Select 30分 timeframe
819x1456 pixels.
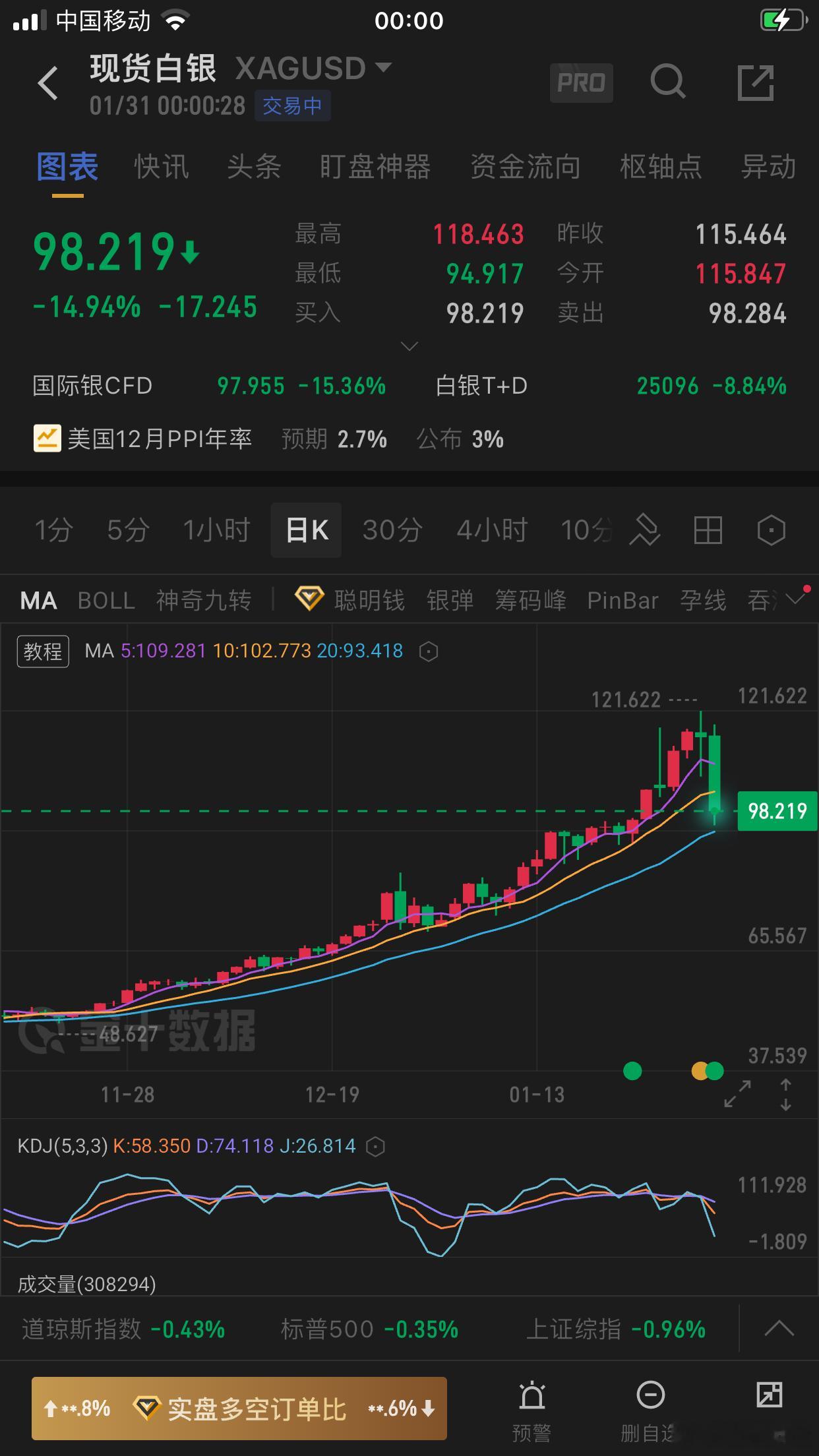[392, 530]
